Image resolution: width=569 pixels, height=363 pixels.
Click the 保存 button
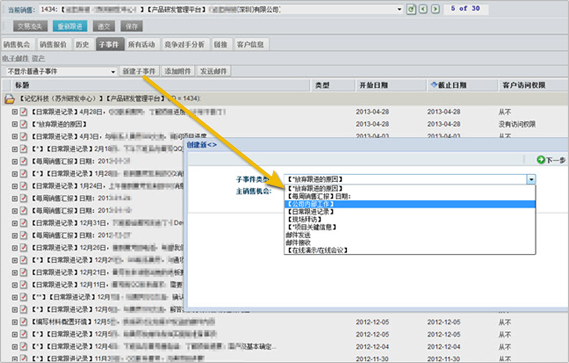click(x=132, y=26)
